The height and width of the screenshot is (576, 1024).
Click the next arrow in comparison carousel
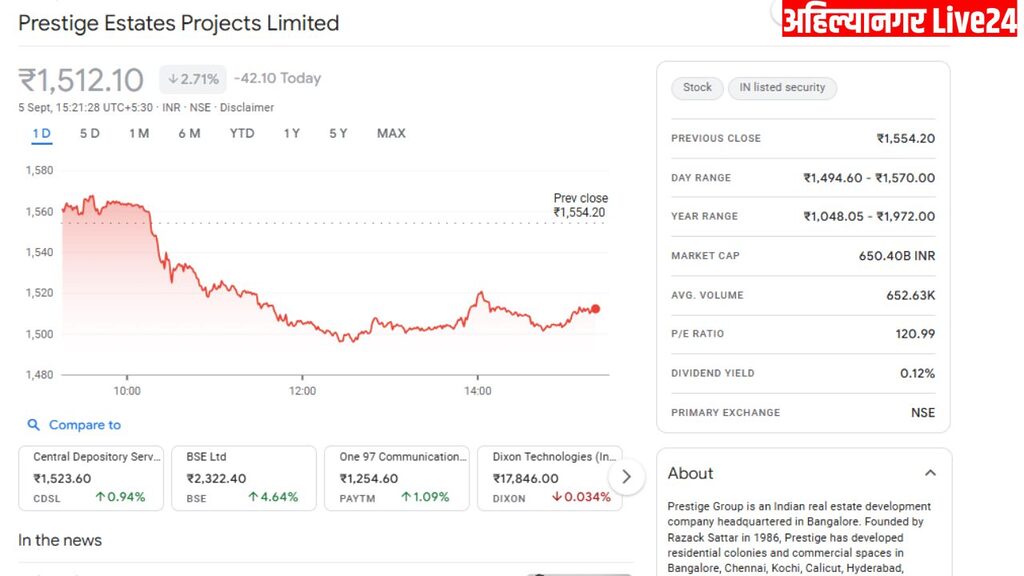[x=626, y=477]
